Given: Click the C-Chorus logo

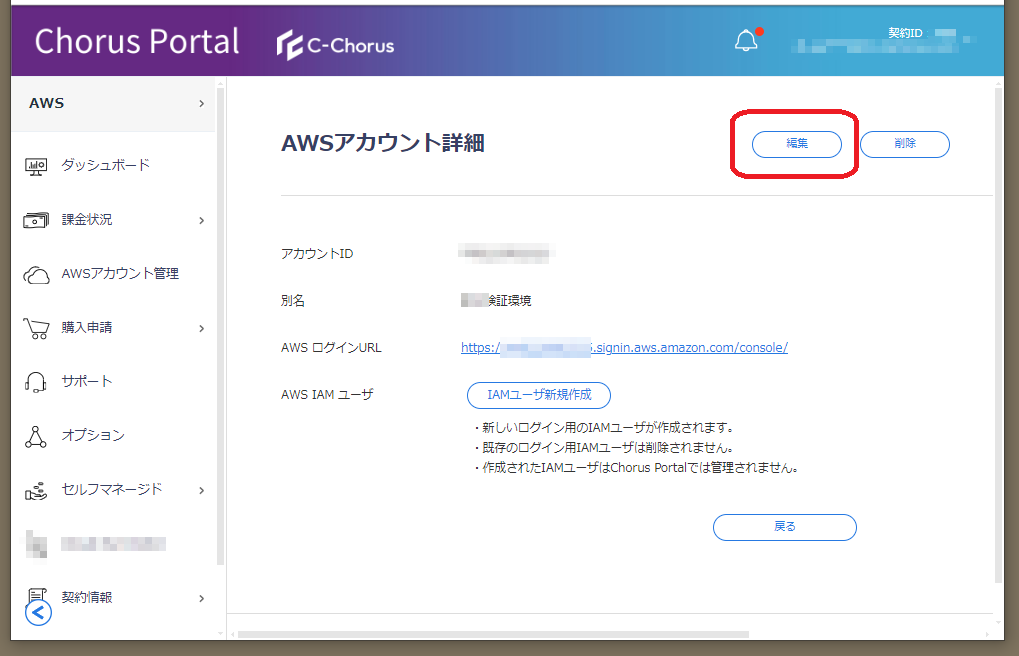Looking at the screenshot, I should coord(336,45).
